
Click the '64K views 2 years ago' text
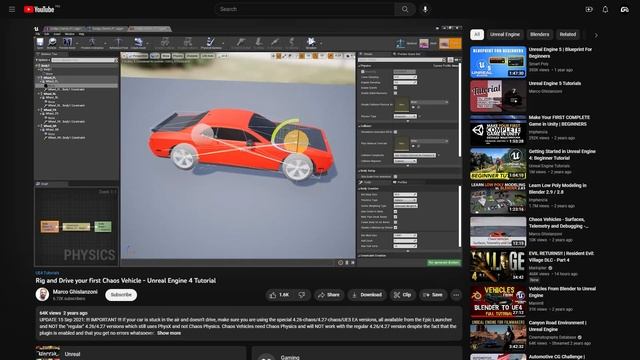pyautogui.click(x=63, y=313)
